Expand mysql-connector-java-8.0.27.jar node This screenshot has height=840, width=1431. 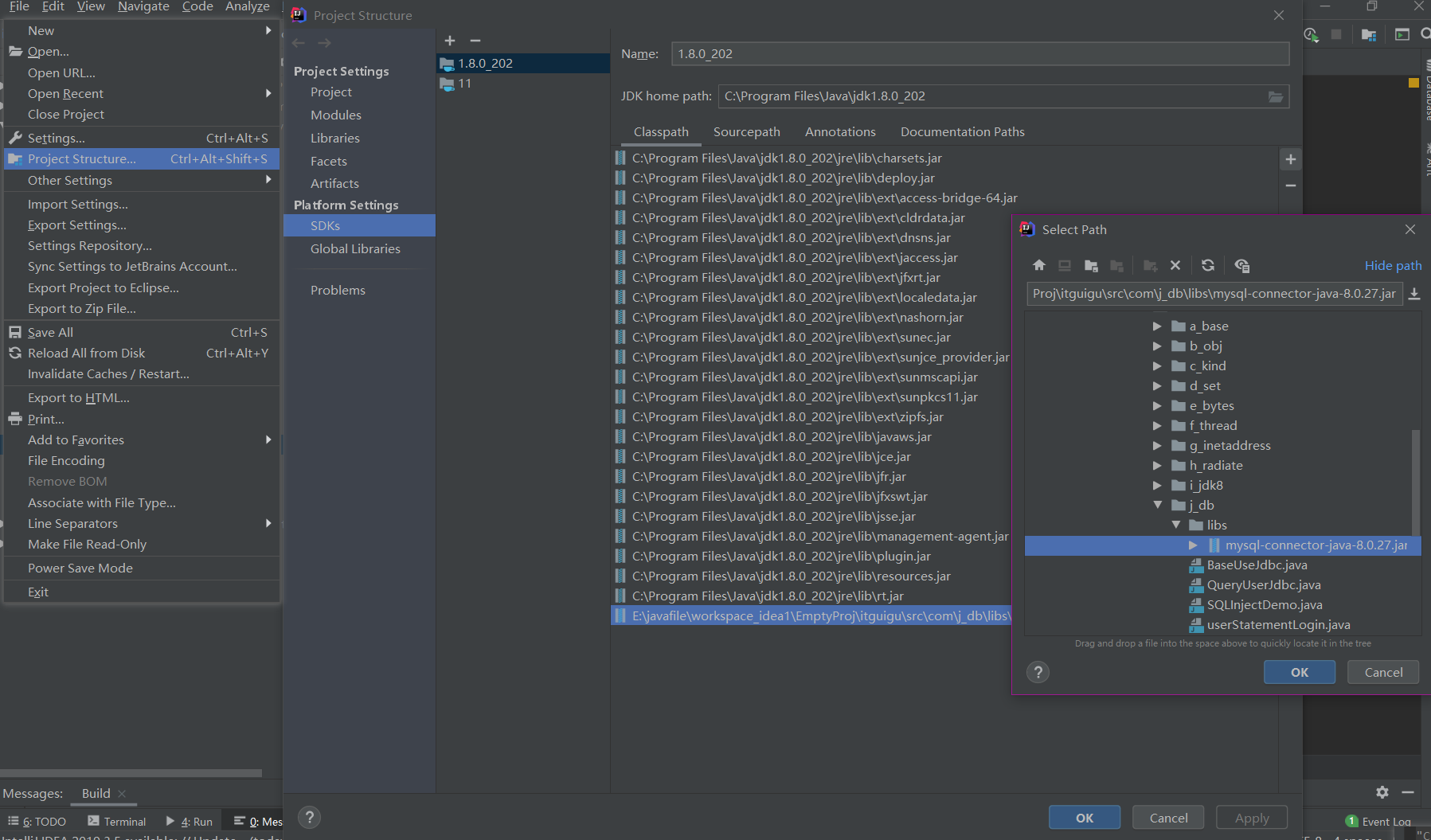tap(1193, 545)
